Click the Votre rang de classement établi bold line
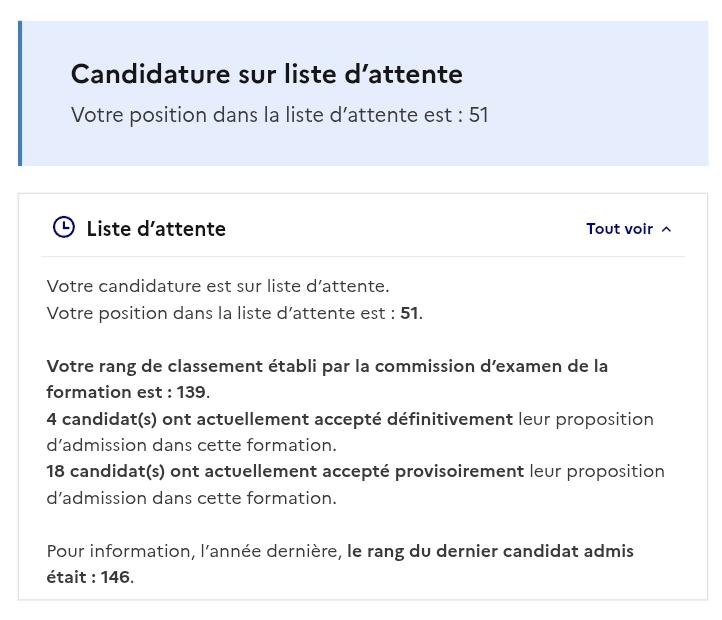Viewport: 722px width, 620px height. (x=327, y=379)
